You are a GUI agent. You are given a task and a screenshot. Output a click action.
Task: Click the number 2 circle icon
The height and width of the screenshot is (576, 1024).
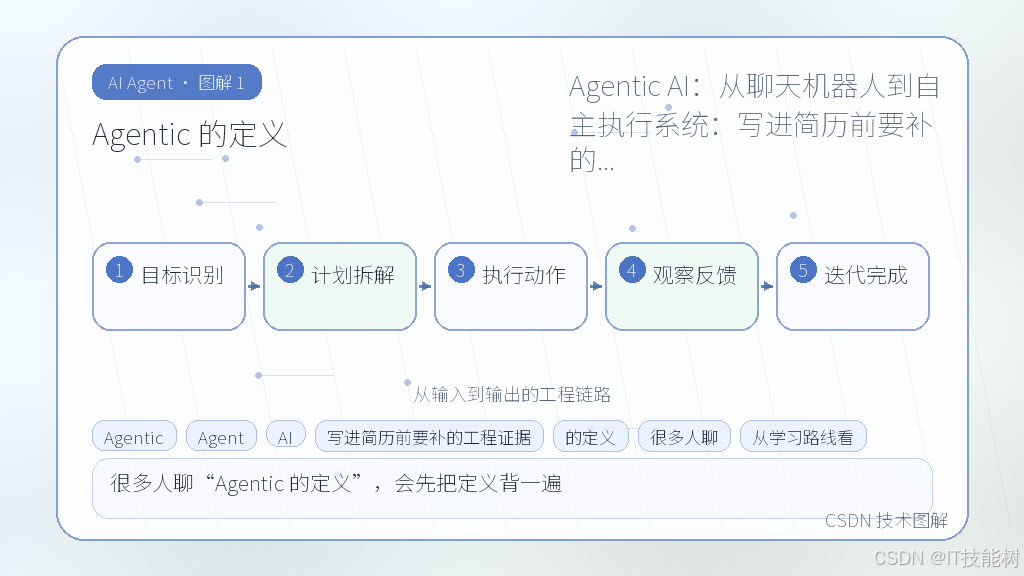click(x=290, y=270)
